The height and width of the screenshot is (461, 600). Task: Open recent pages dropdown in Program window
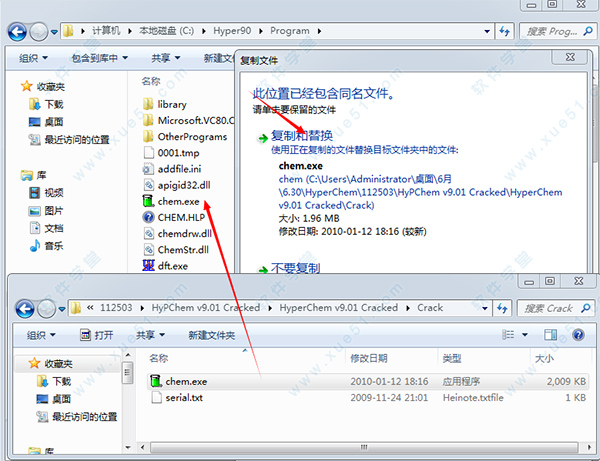[54, 32]
